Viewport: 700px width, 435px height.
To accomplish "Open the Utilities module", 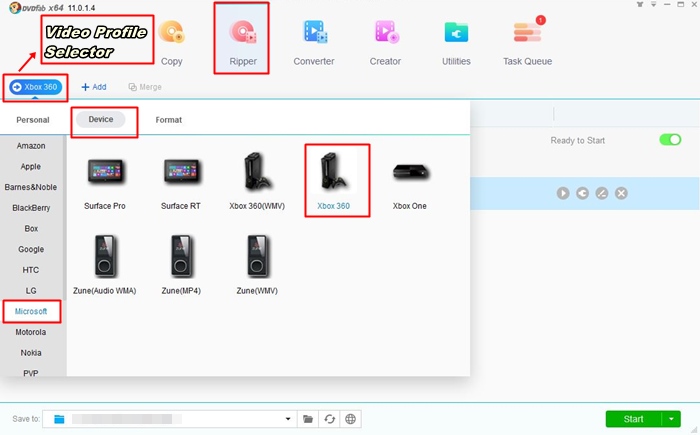I will 456,42.
